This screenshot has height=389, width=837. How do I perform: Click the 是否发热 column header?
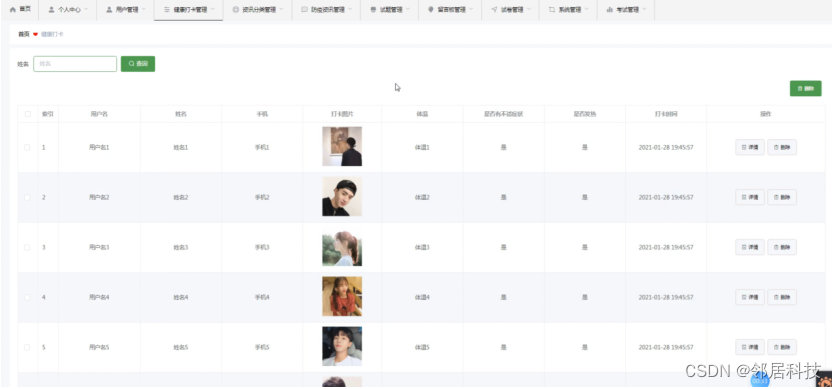(585, 114)
